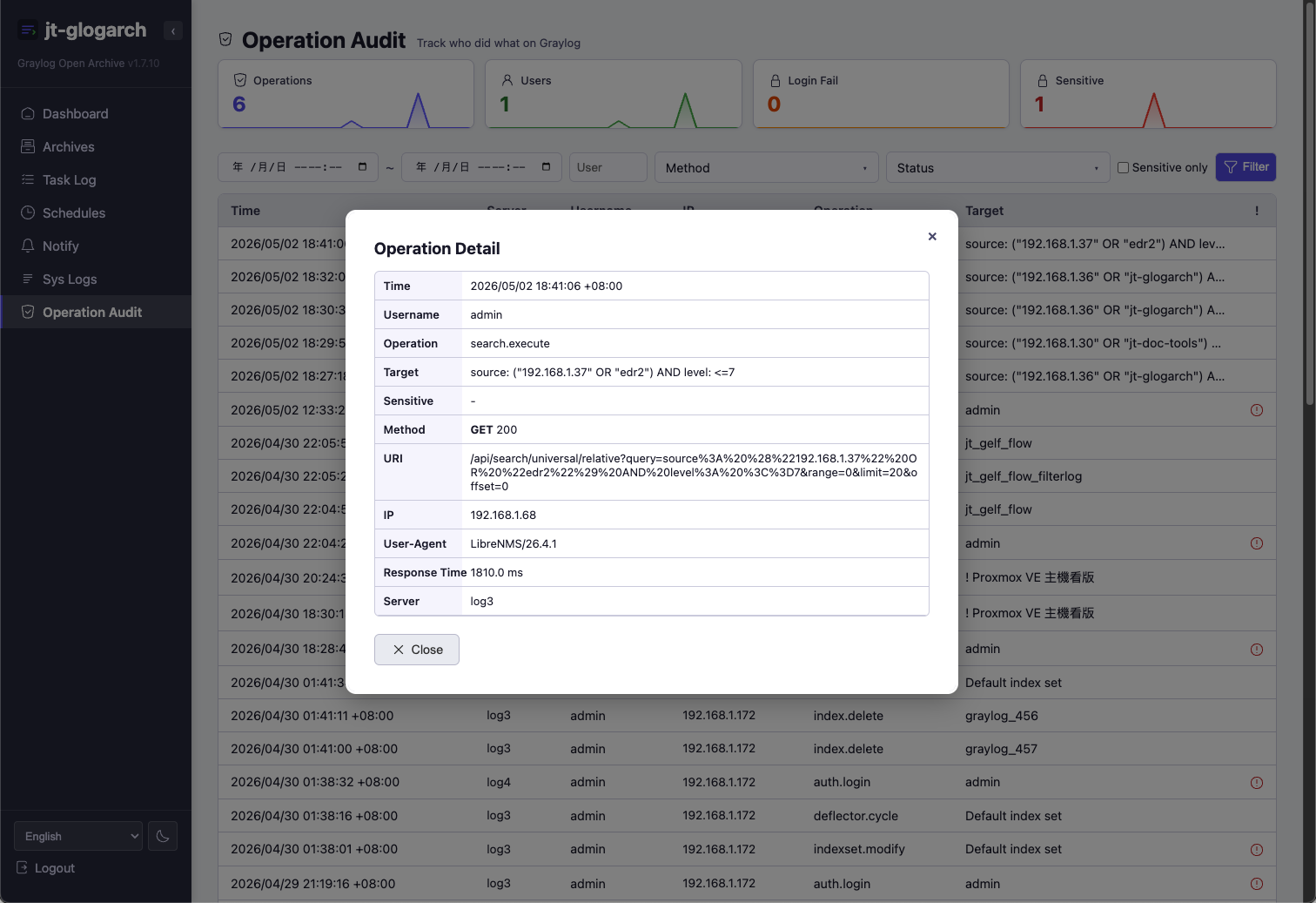Viewport: 1316px width, 903px height.
Task: Click the LibreNMS/26.4.1 user-agent value
Action: (x=514, y=544)
